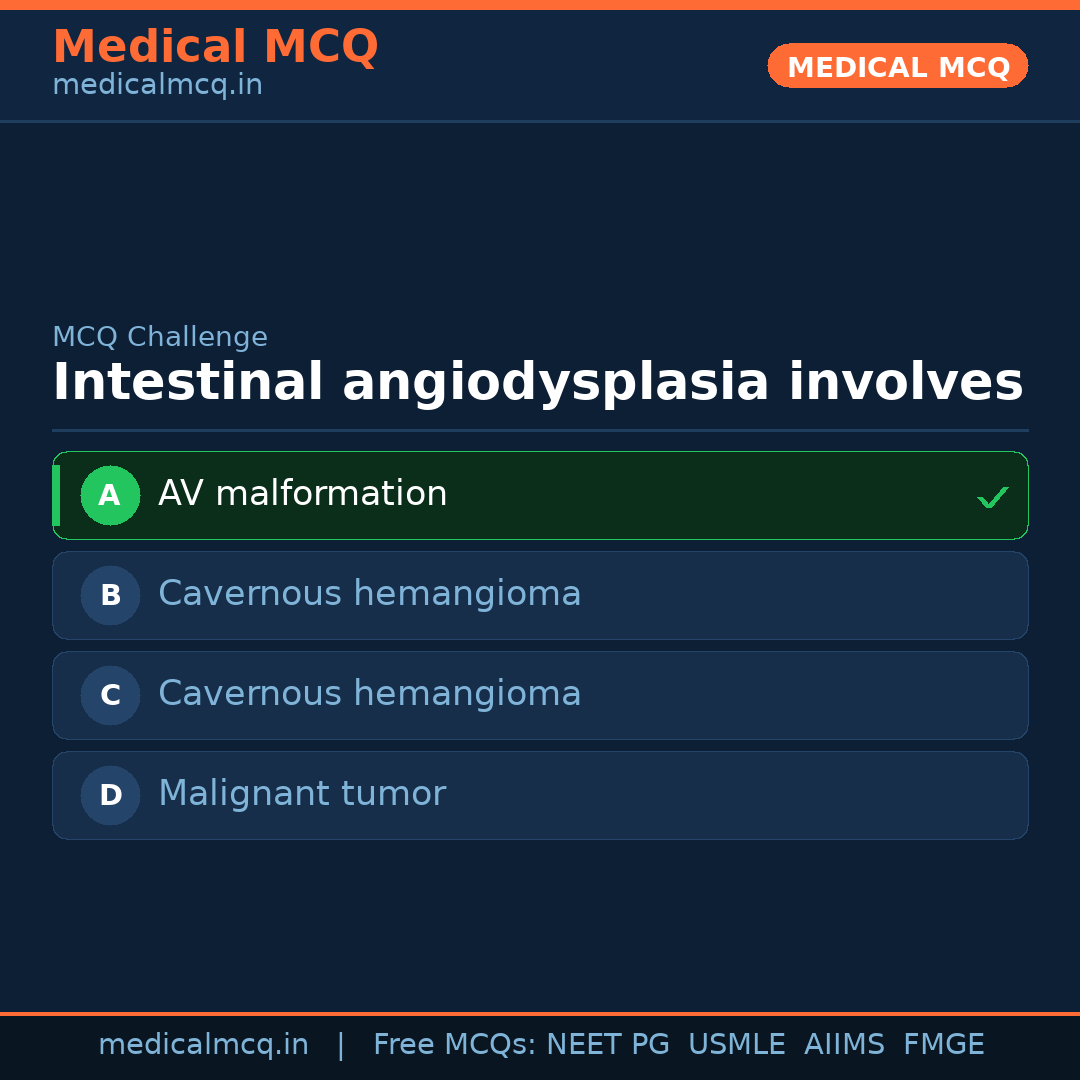Choose option B's "Cavernous hemangioma" text
1080x1080 pixels.
pos(369,594)
